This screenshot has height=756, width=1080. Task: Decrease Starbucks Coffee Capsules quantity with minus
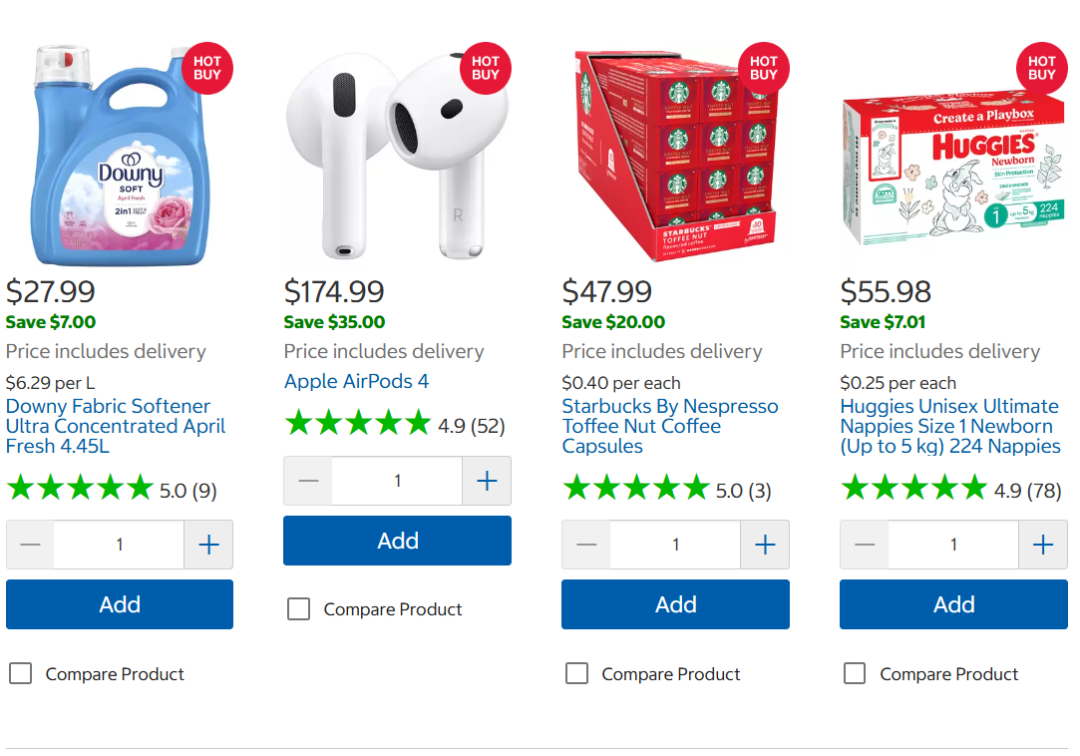point(587,545)
